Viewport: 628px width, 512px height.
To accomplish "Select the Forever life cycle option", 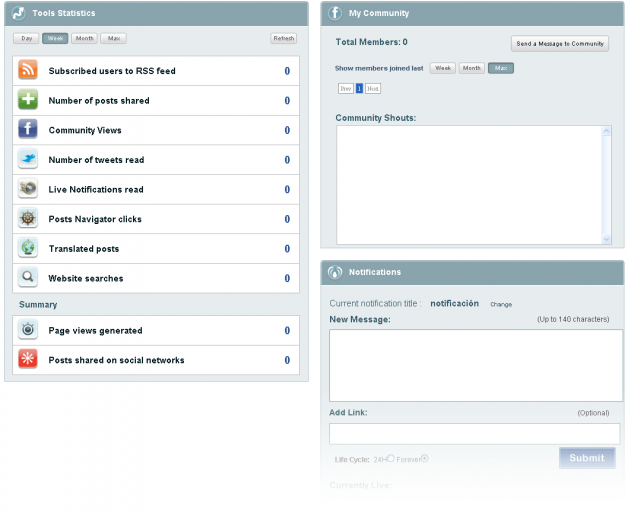I will (425, 458).
